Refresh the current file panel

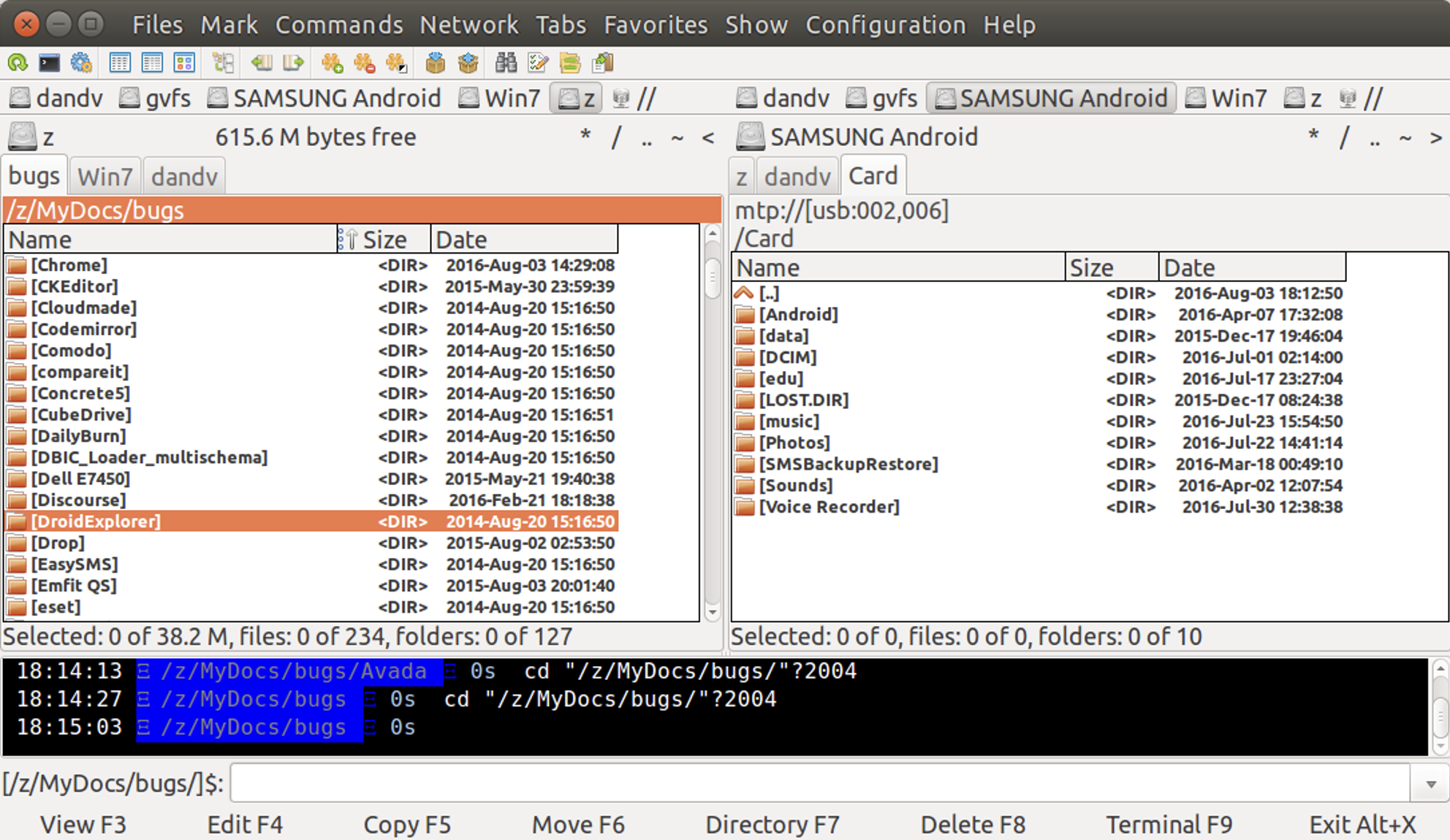(18, 62)
